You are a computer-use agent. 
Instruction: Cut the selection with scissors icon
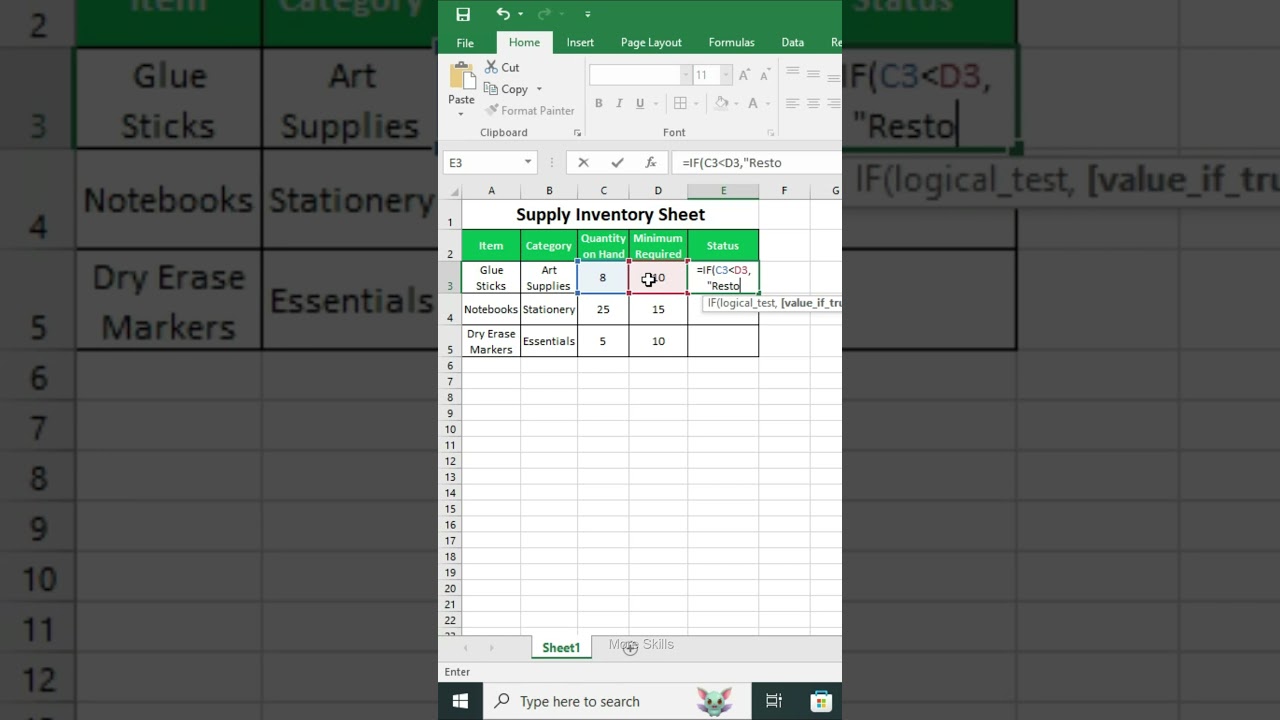point(502,67)
